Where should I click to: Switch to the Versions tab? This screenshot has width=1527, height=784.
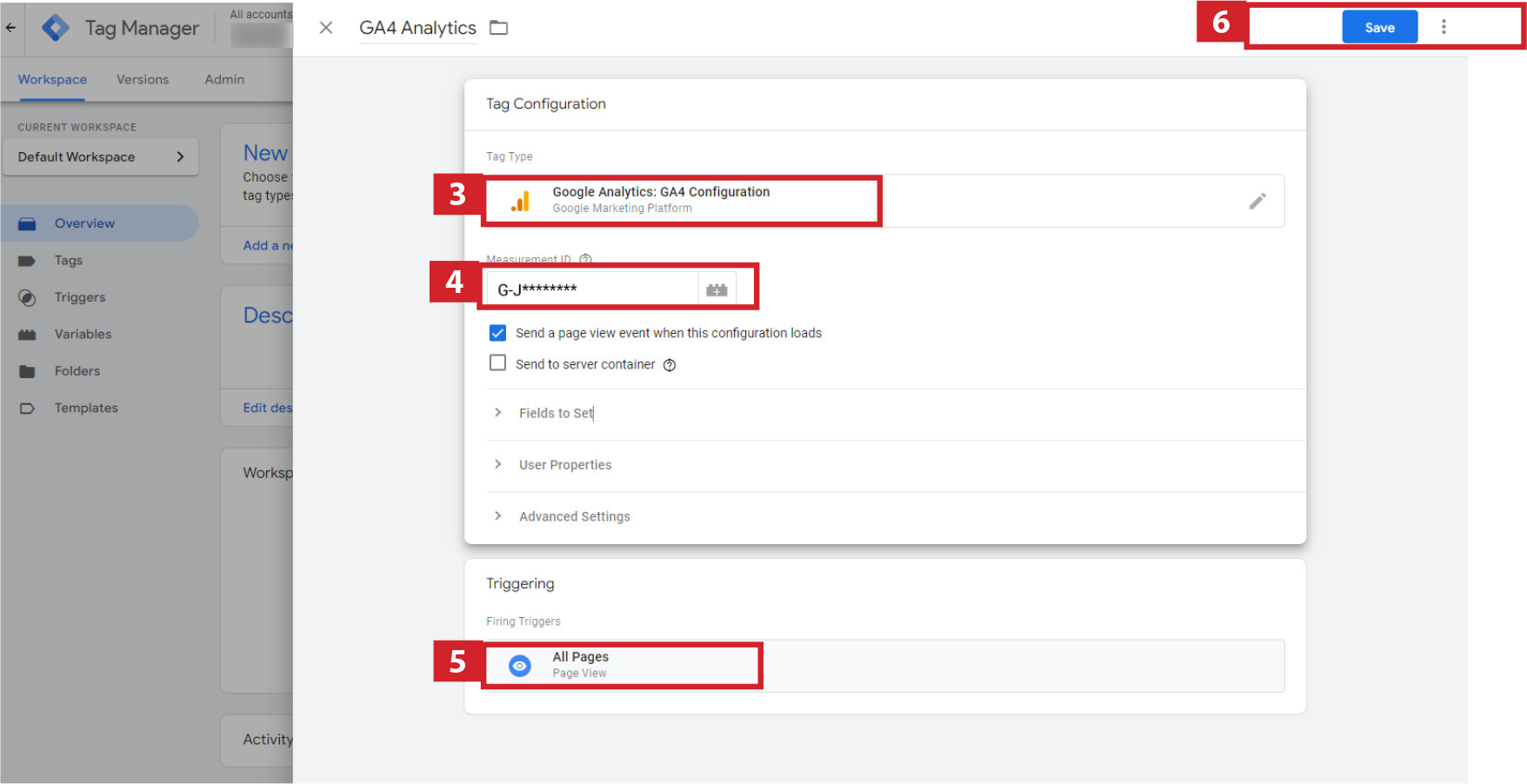[x=143, y=79]
